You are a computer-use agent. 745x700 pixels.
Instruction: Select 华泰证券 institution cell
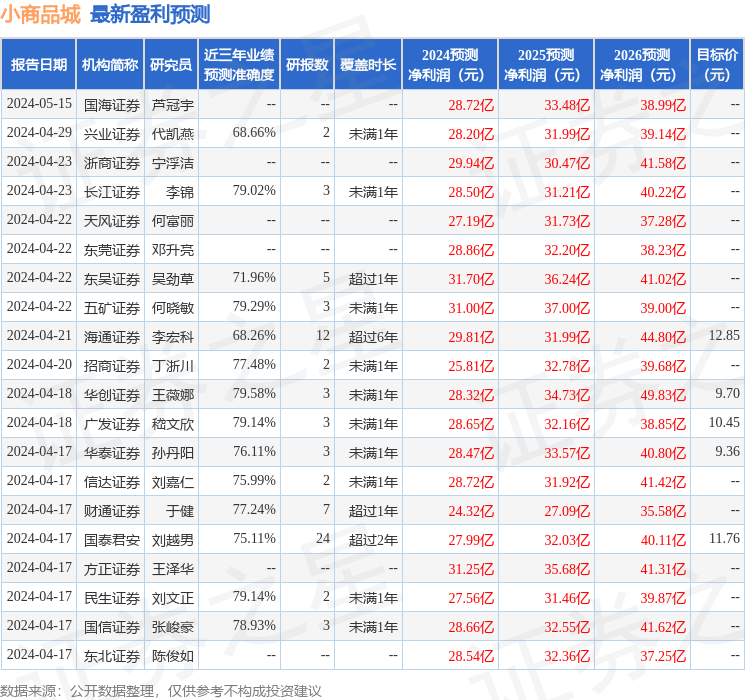pyautogui.click(x=112, y=453)
